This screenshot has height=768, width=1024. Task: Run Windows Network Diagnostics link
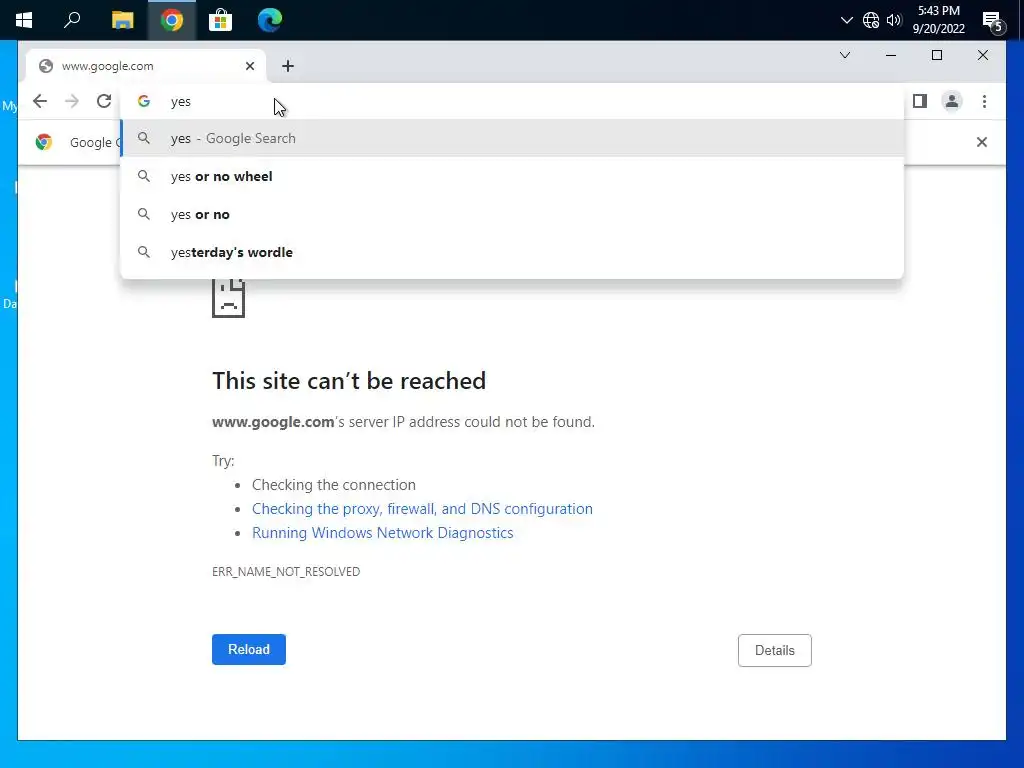coord(383,533)
